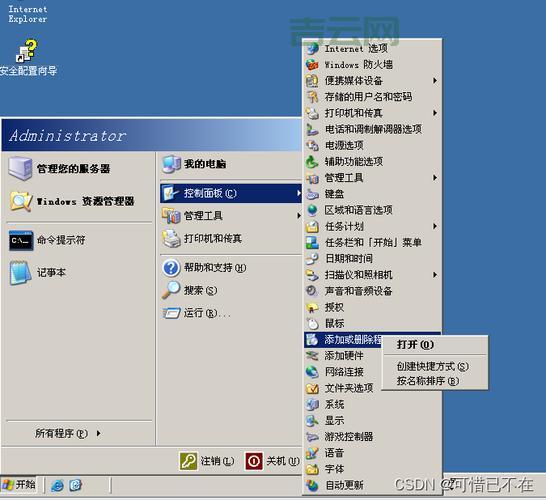Viewport: 546px width, 500px height.
Task: Click the 字体 folder icon
Action: (x=312, y=469)
